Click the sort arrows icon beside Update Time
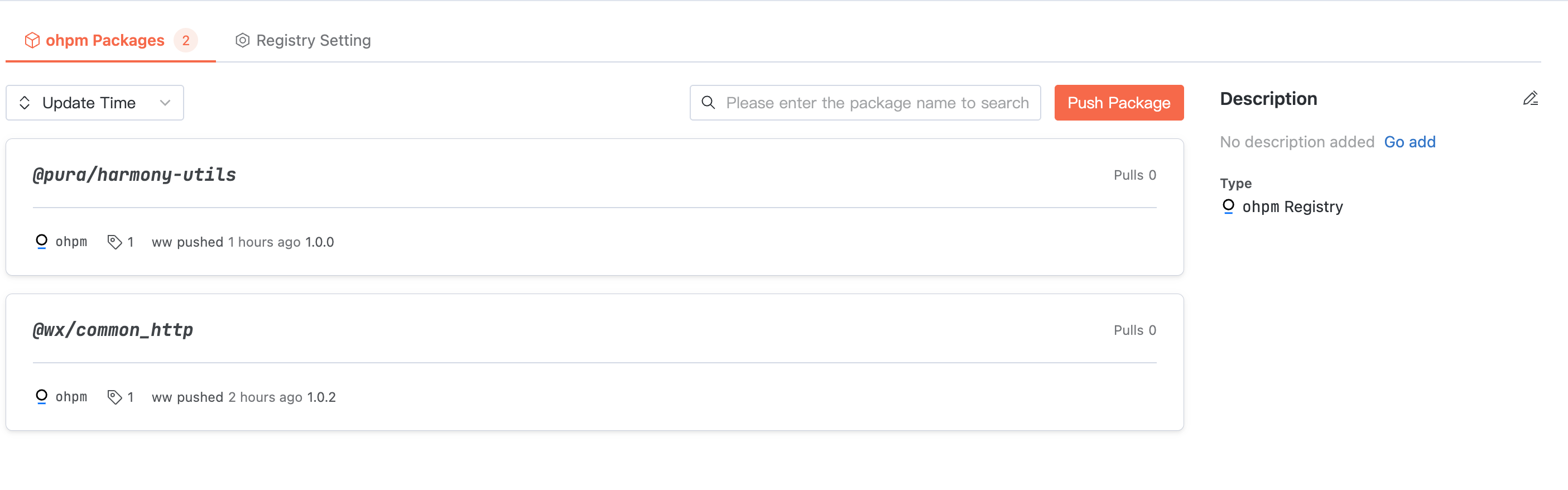Viewport: 1568px width, 490px height. tap(25, 103)
